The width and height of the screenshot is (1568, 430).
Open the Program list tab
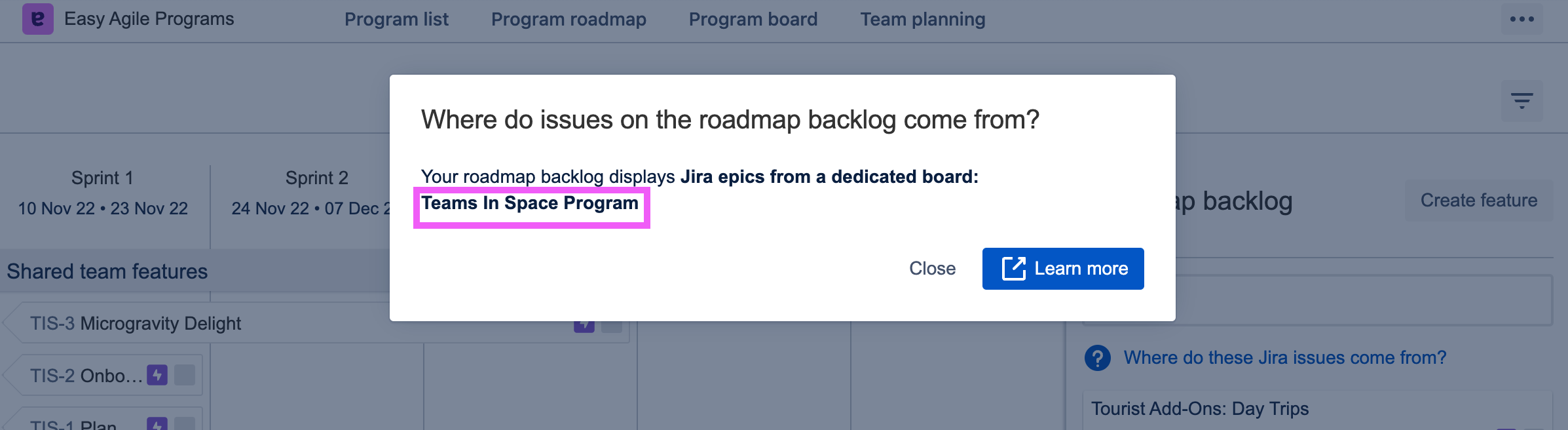(396, 20)
